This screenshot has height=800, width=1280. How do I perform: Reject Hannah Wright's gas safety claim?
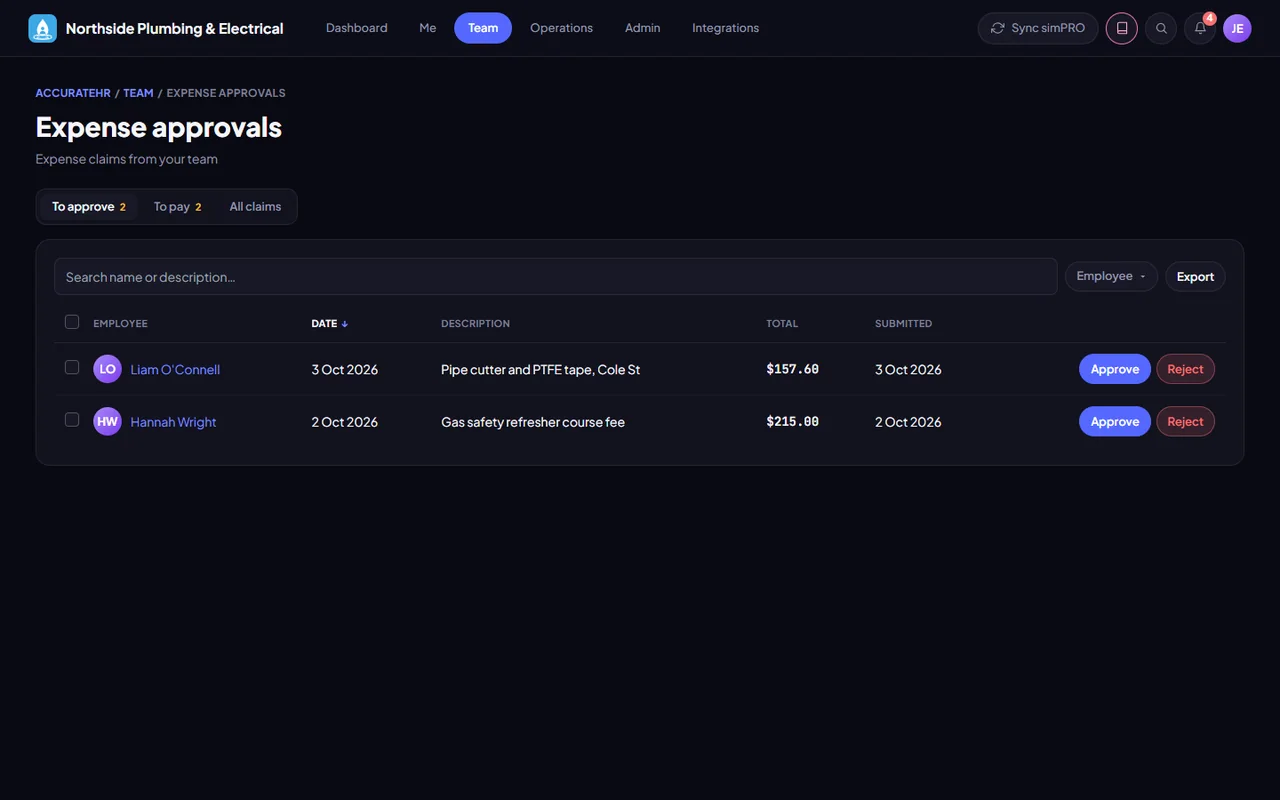(x=1185, y=421)
